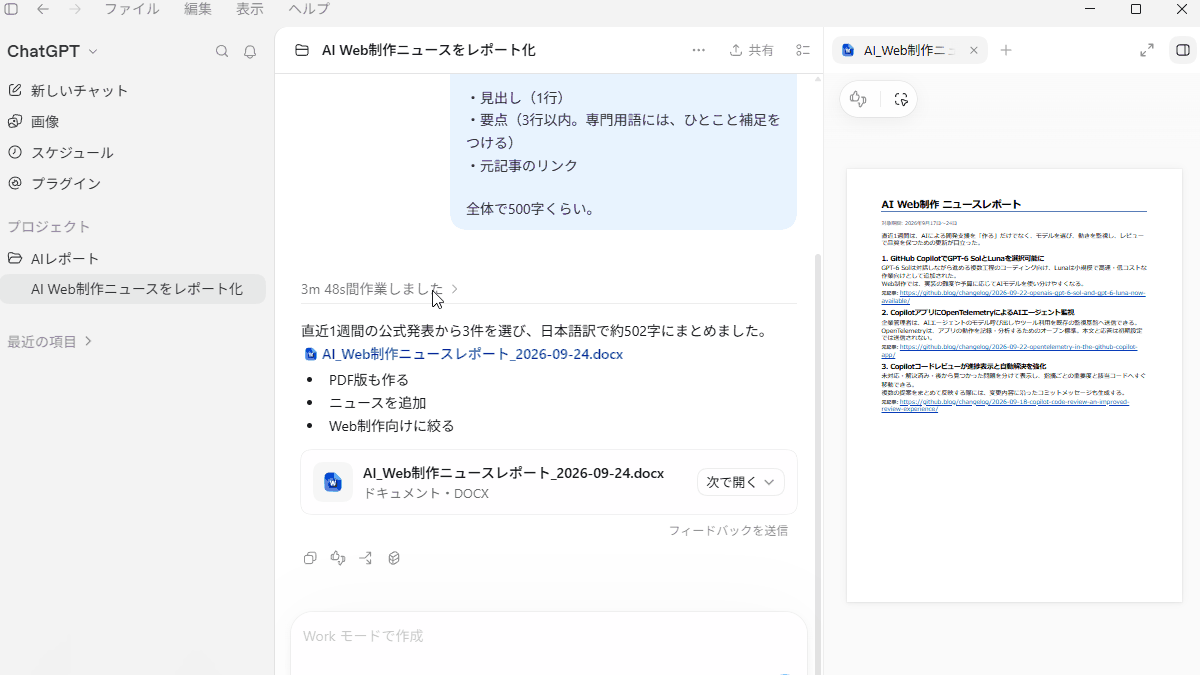This screenshot has height=675, width=1200.
Task: Click the Word file icon on attachment card
Action: (x=333, y=482)
